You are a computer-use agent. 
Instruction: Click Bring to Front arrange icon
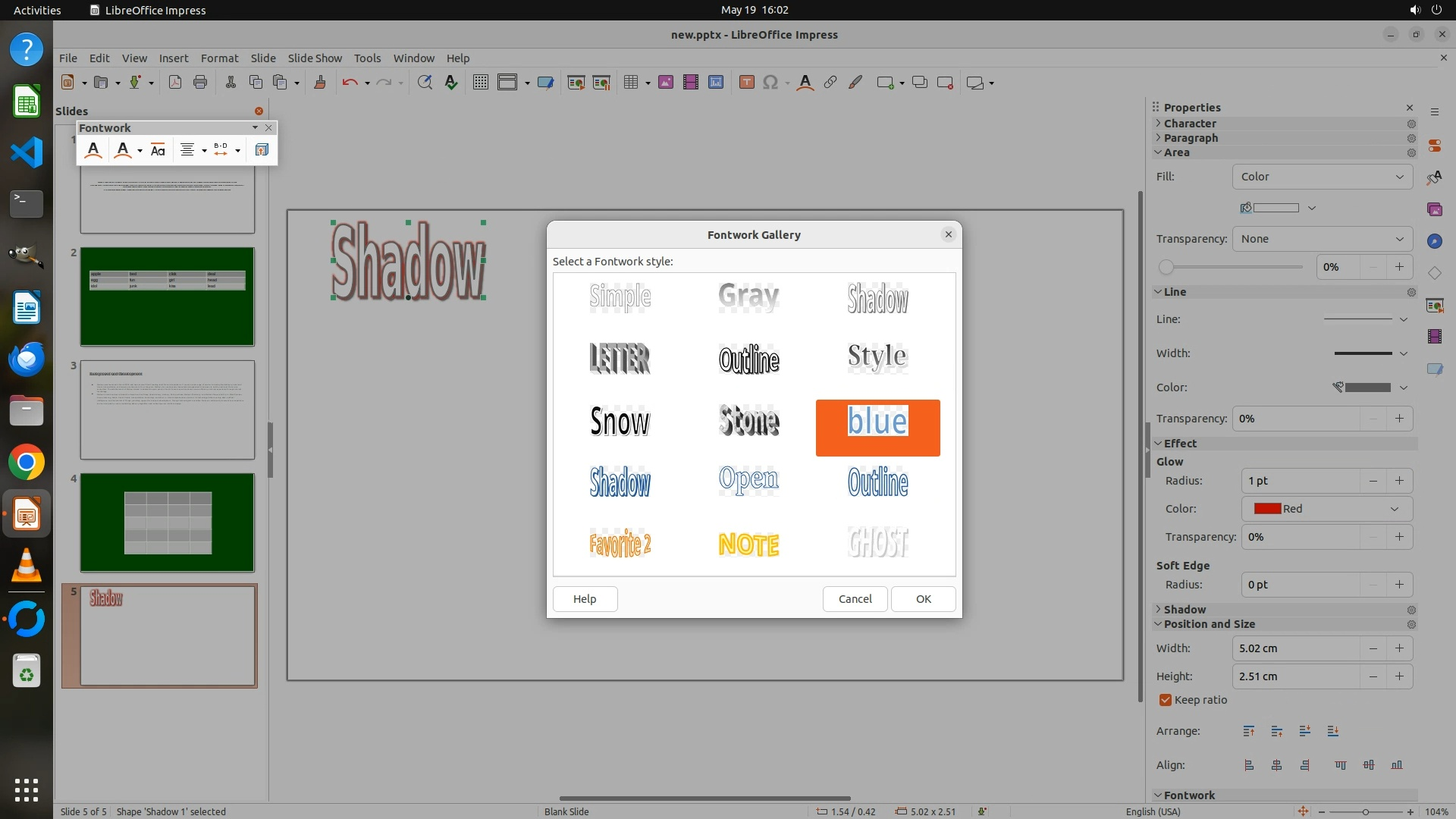click(x=1248, y=731)
